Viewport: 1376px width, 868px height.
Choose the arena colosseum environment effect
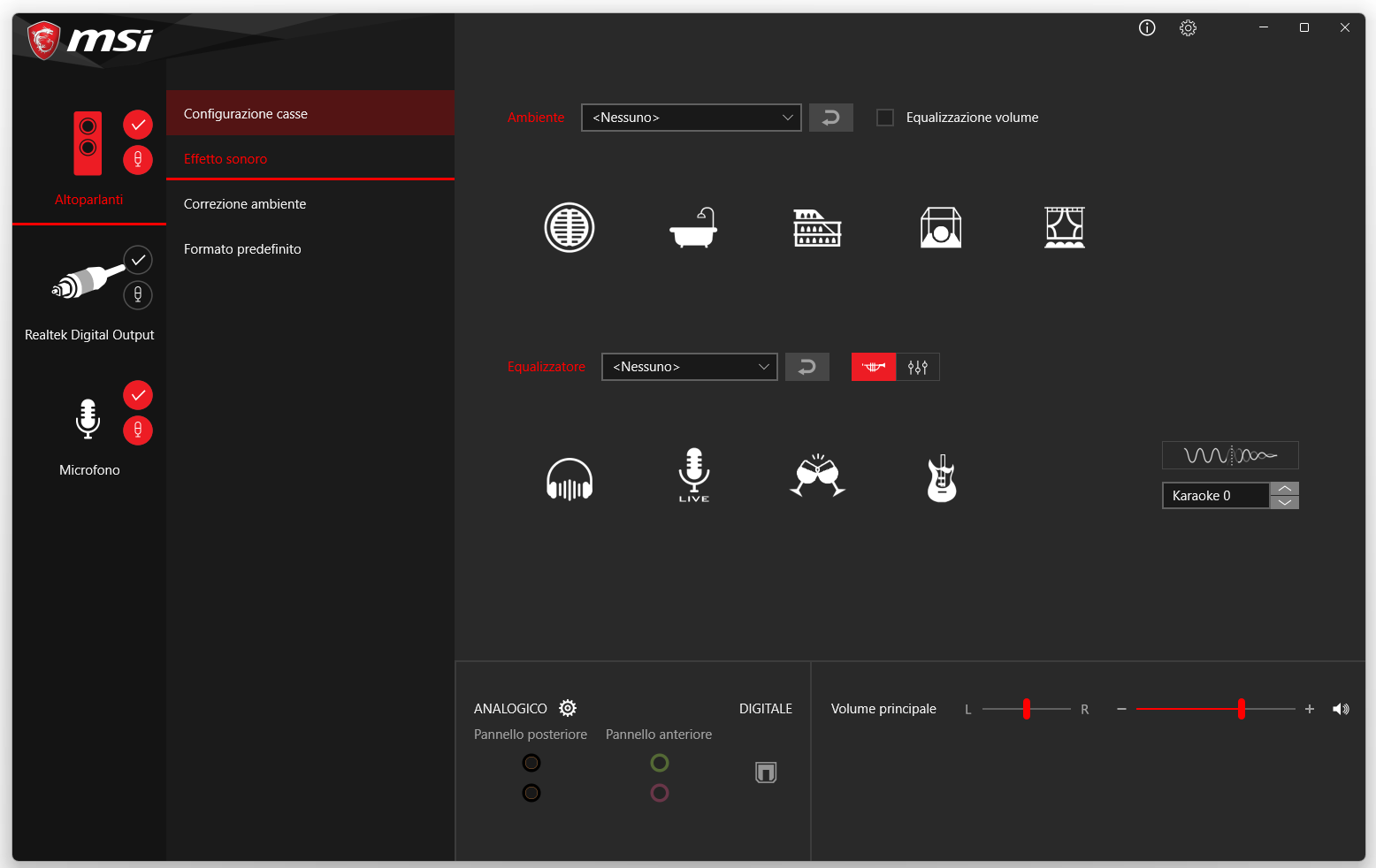817,228
